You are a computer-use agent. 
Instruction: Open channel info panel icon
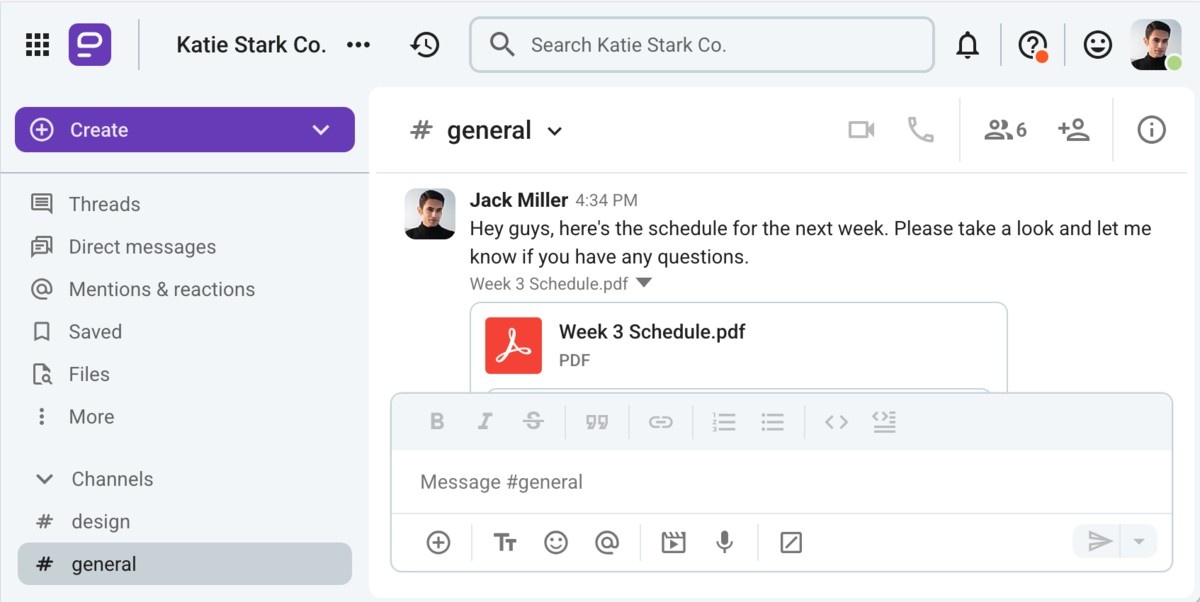click(1151, 130)
